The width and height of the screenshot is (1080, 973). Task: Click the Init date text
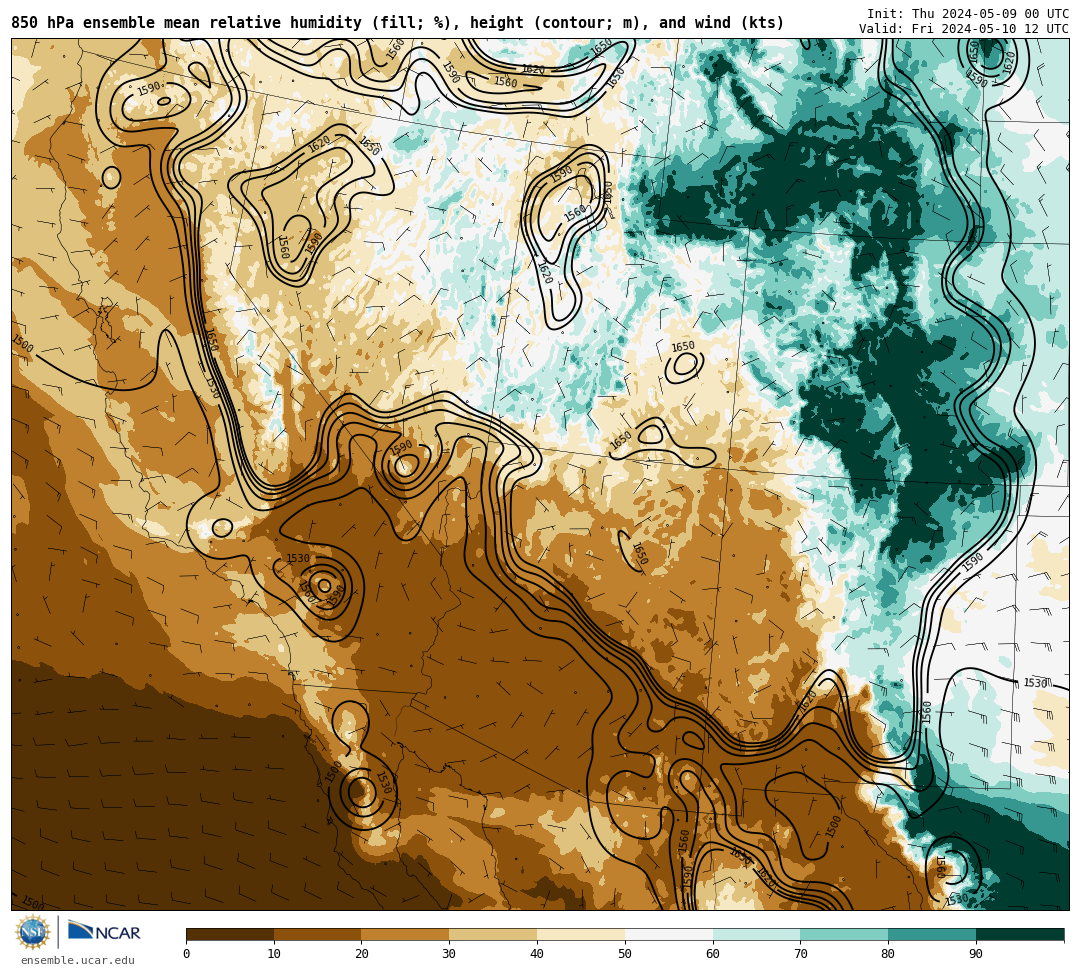968,14
